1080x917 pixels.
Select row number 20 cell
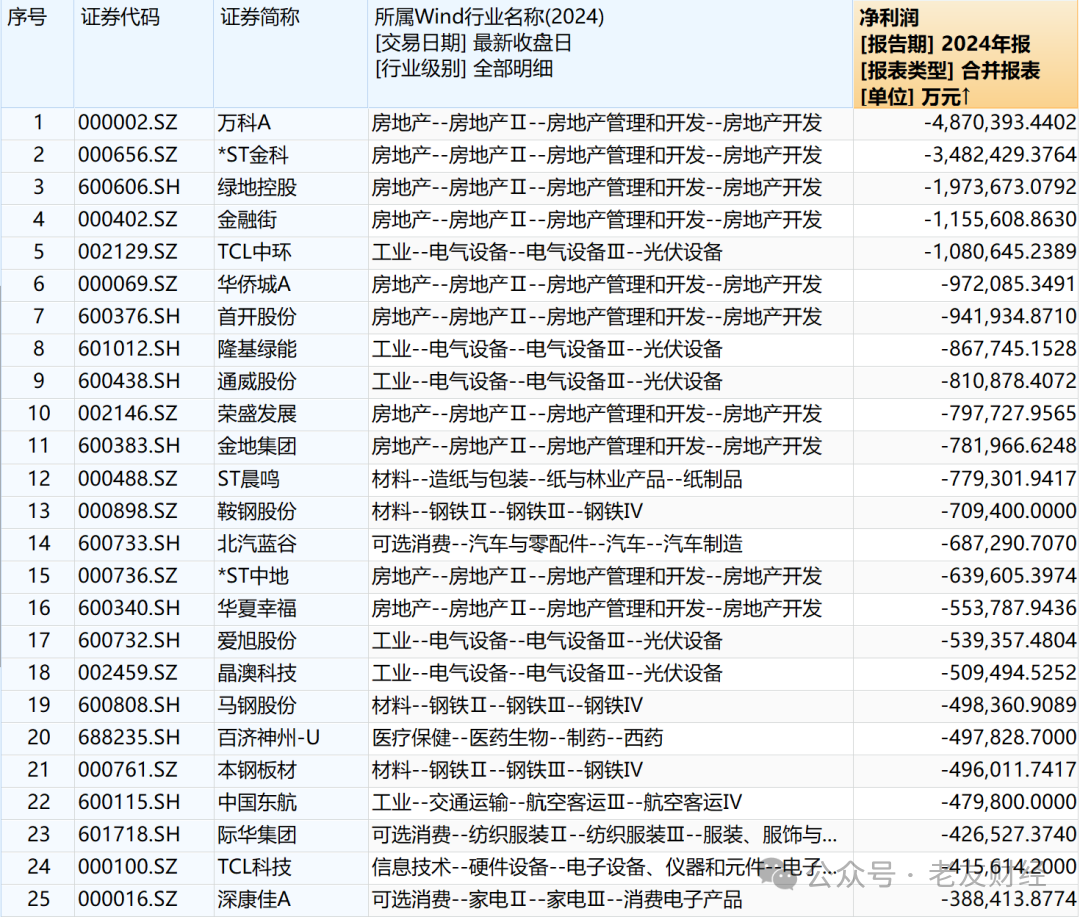(37, 739)
